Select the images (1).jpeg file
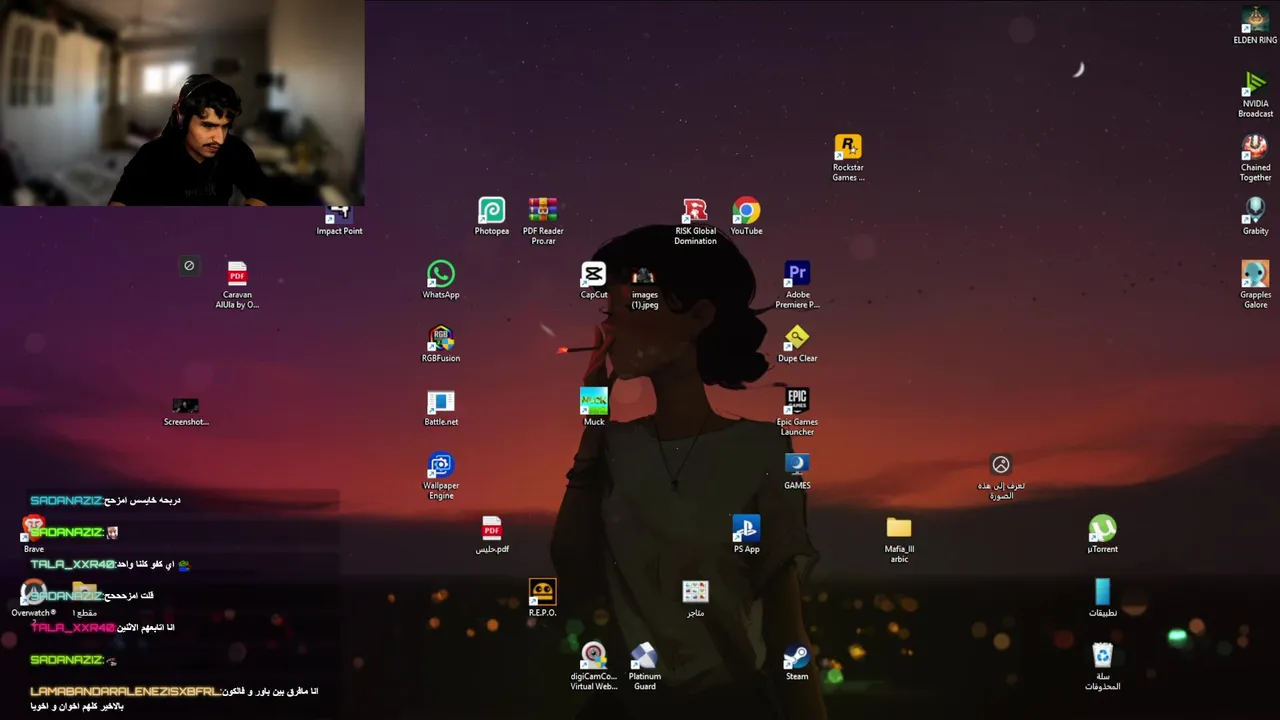 (644, 286)
